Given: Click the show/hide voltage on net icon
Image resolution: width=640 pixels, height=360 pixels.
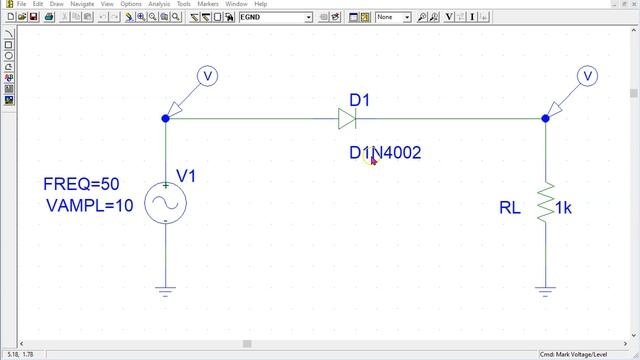Looking at the screenshot, I should coord(461,17).
